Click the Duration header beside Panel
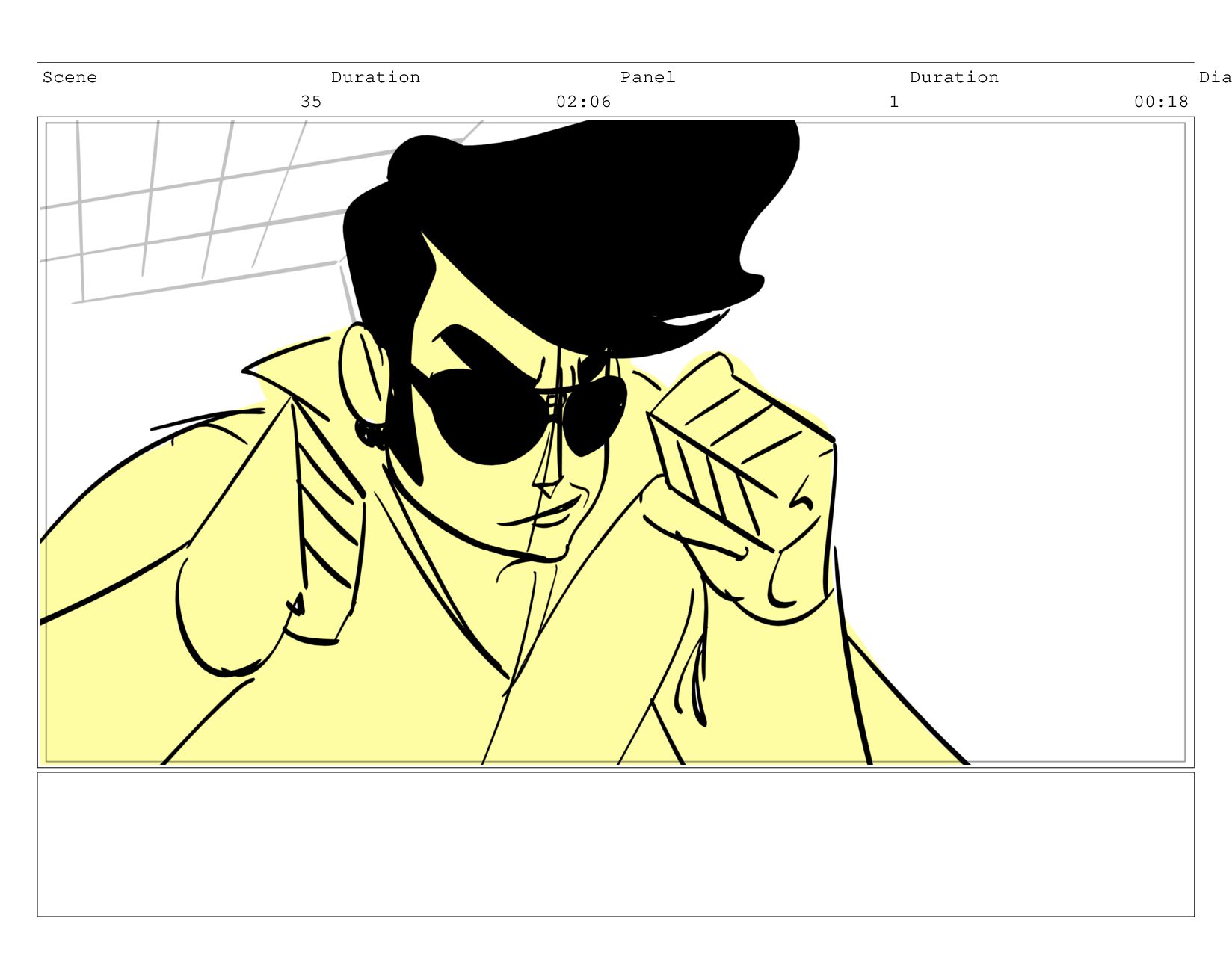 (954, 78)
